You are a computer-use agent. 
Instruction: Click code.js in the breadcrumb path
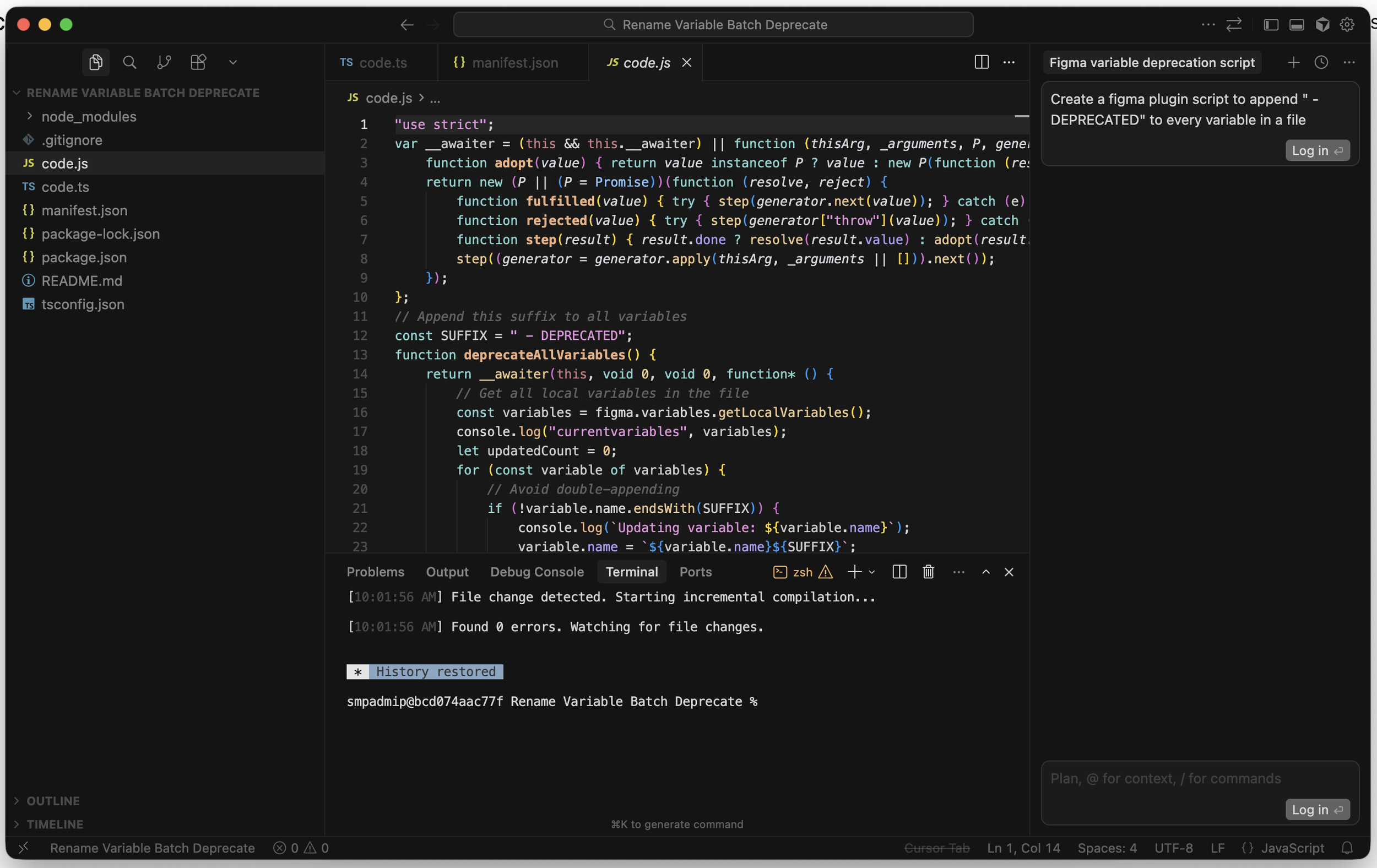(x=388, y=98)
